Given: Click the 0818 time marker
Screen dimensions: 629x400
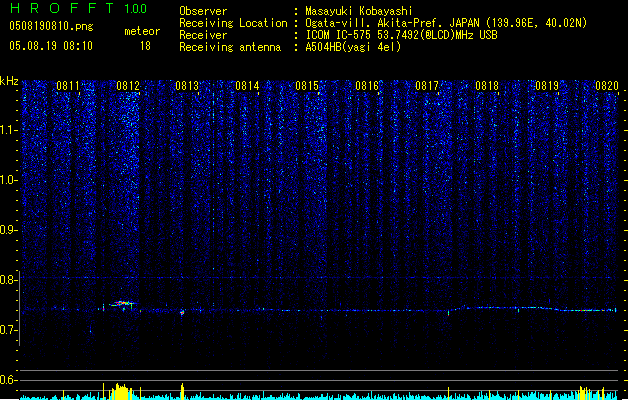Looking at the screenshot, I should click(x=487, y=86).
